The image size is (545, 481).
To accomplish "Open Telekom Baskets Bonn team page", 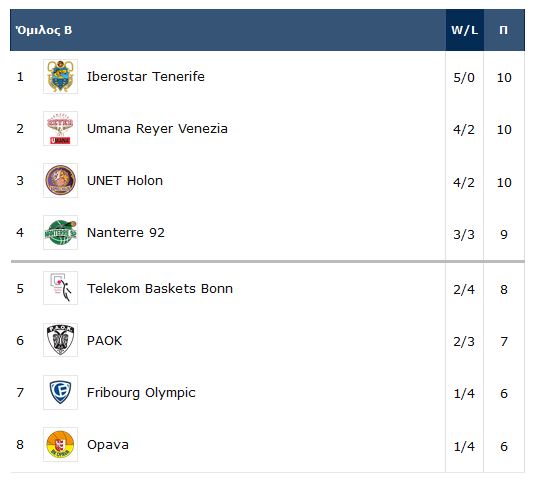I will pyautogui.click(x=160, y=289).
